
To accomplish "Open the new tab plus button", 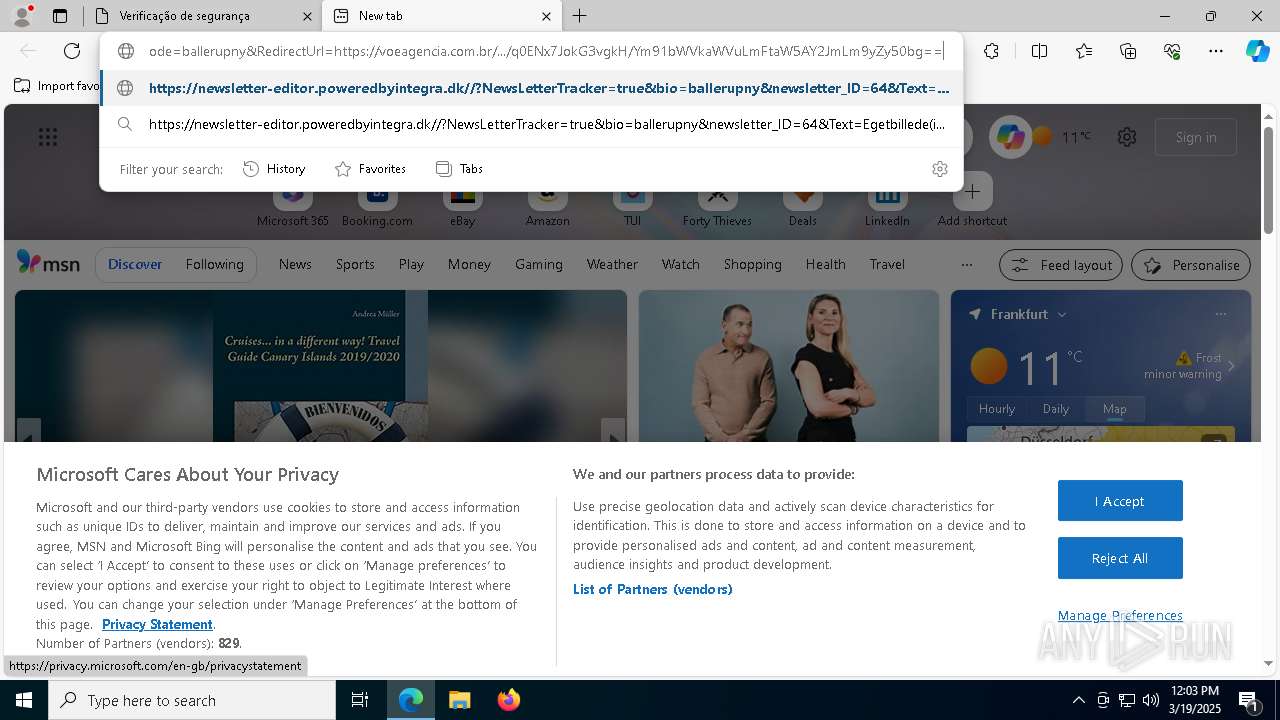I will coord(580,16).
